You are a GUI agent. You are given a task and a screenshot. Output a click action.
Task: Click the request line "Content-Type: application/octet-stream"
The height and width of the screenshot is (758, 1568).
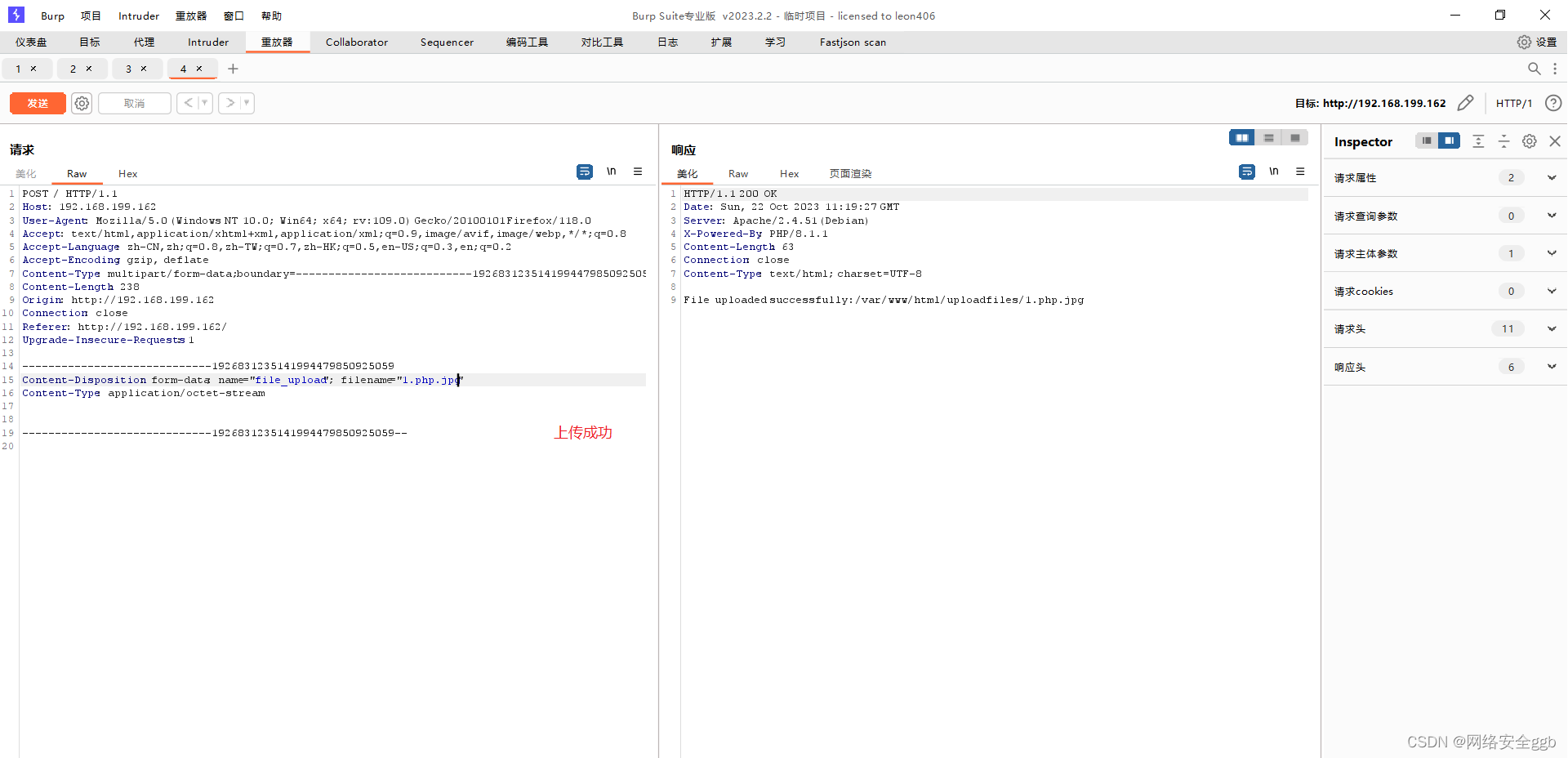click(x=144, y=393)
